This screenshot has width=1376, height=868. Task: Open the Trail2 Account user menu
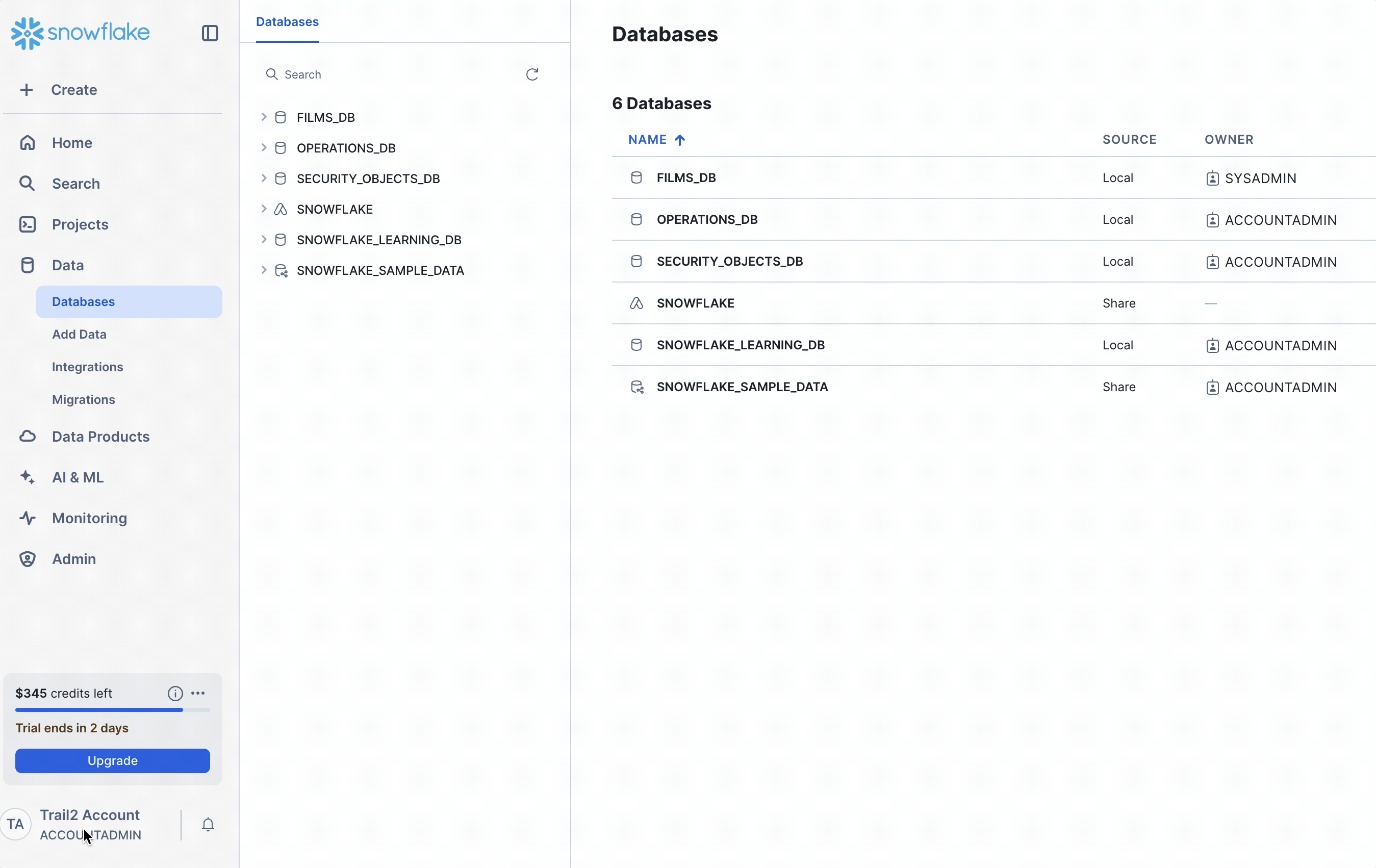(90, 825)
